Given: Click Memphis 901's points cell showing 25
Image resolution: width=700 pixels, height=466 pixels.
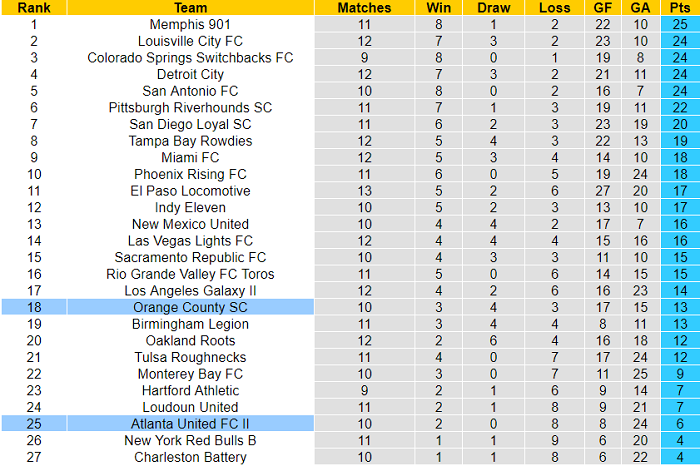Looking at the screenshot, I should [x=680, y=24].
